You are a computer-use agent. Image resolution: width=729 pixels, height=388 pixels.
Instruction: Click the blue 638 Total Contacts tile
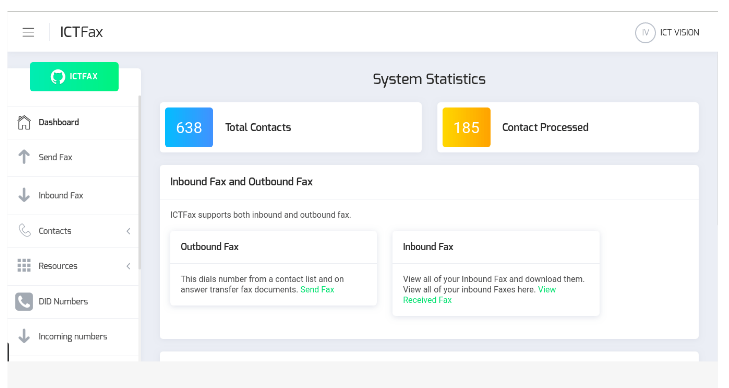pyautogui.click(x=189, y=127)
